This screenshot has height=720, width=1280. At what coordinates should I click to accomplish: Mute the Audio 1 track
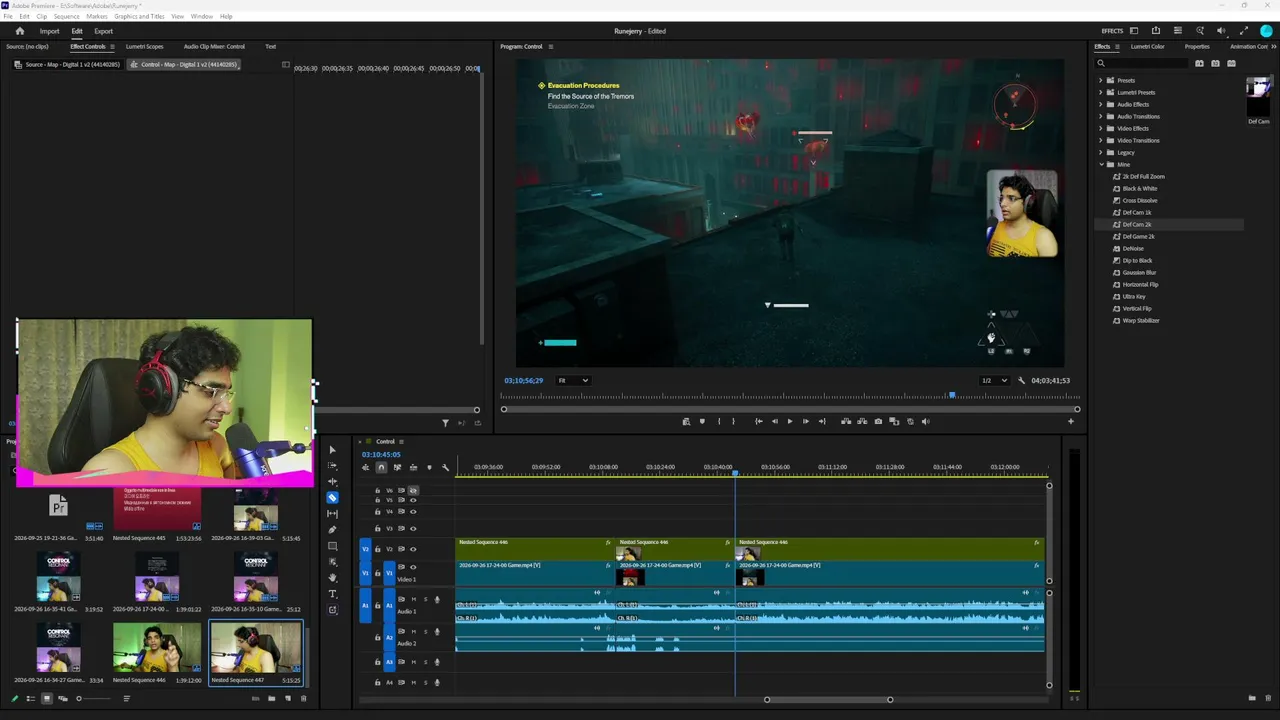click(x=414, y=599)
